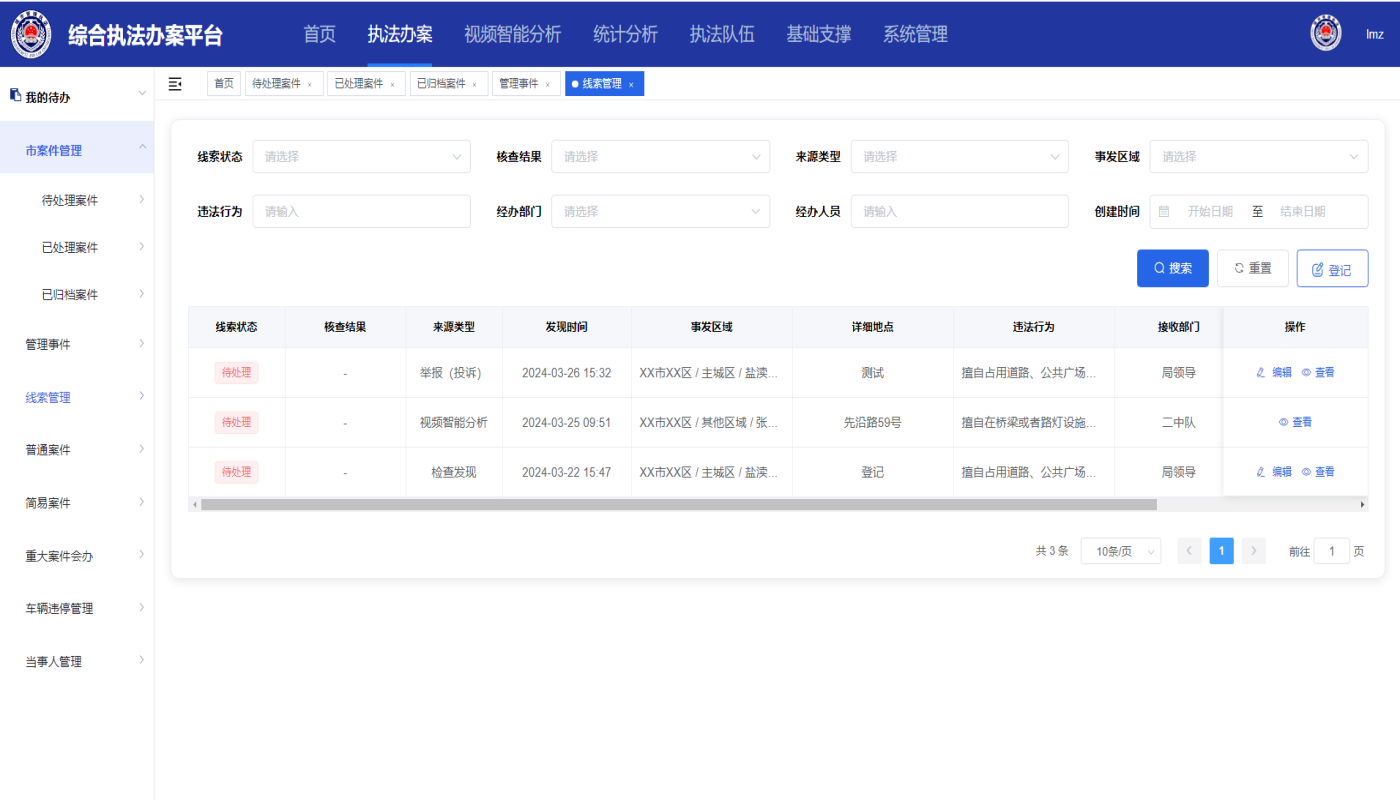Edit the 2024-03-26 15:32 clue row
Screen dimensions: 1400x800
1274,372
